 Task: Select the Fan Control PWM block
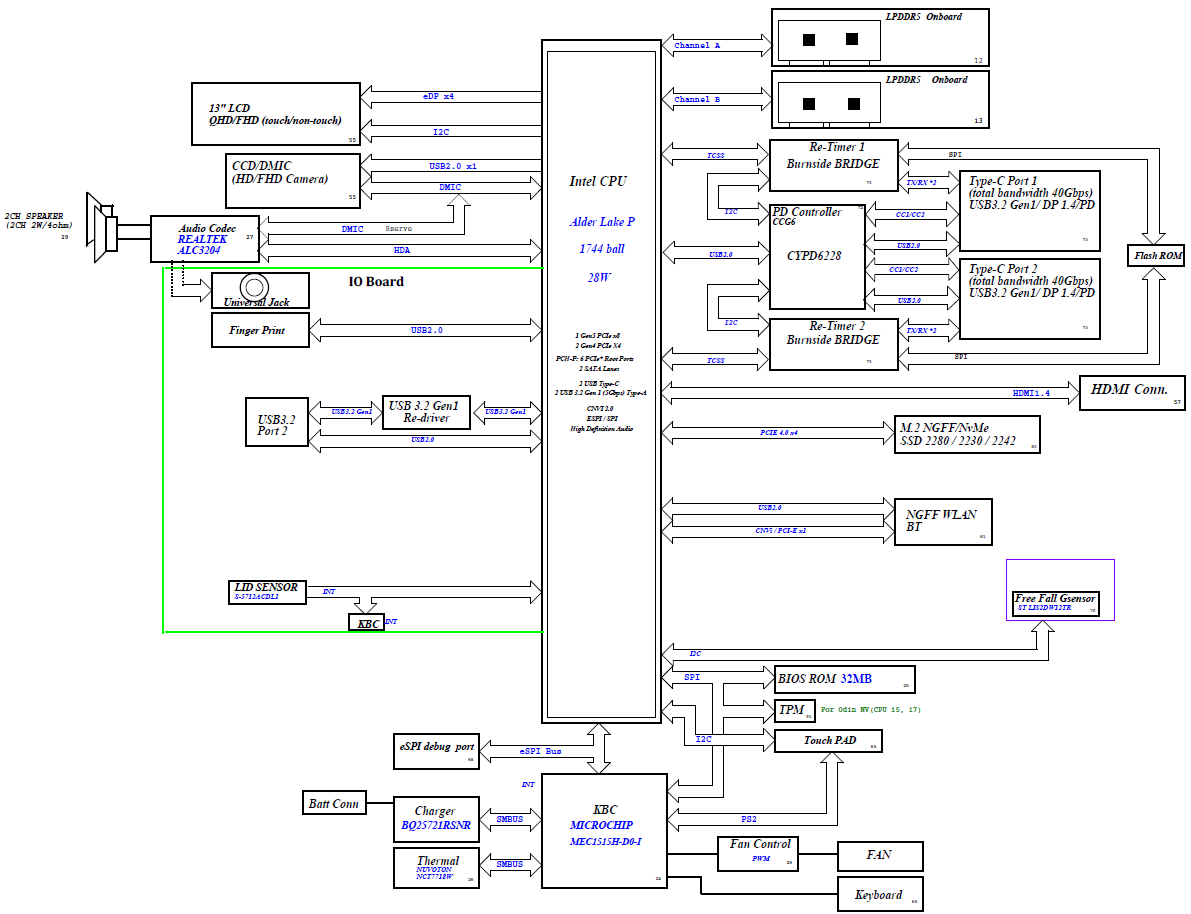click(759, 853)
